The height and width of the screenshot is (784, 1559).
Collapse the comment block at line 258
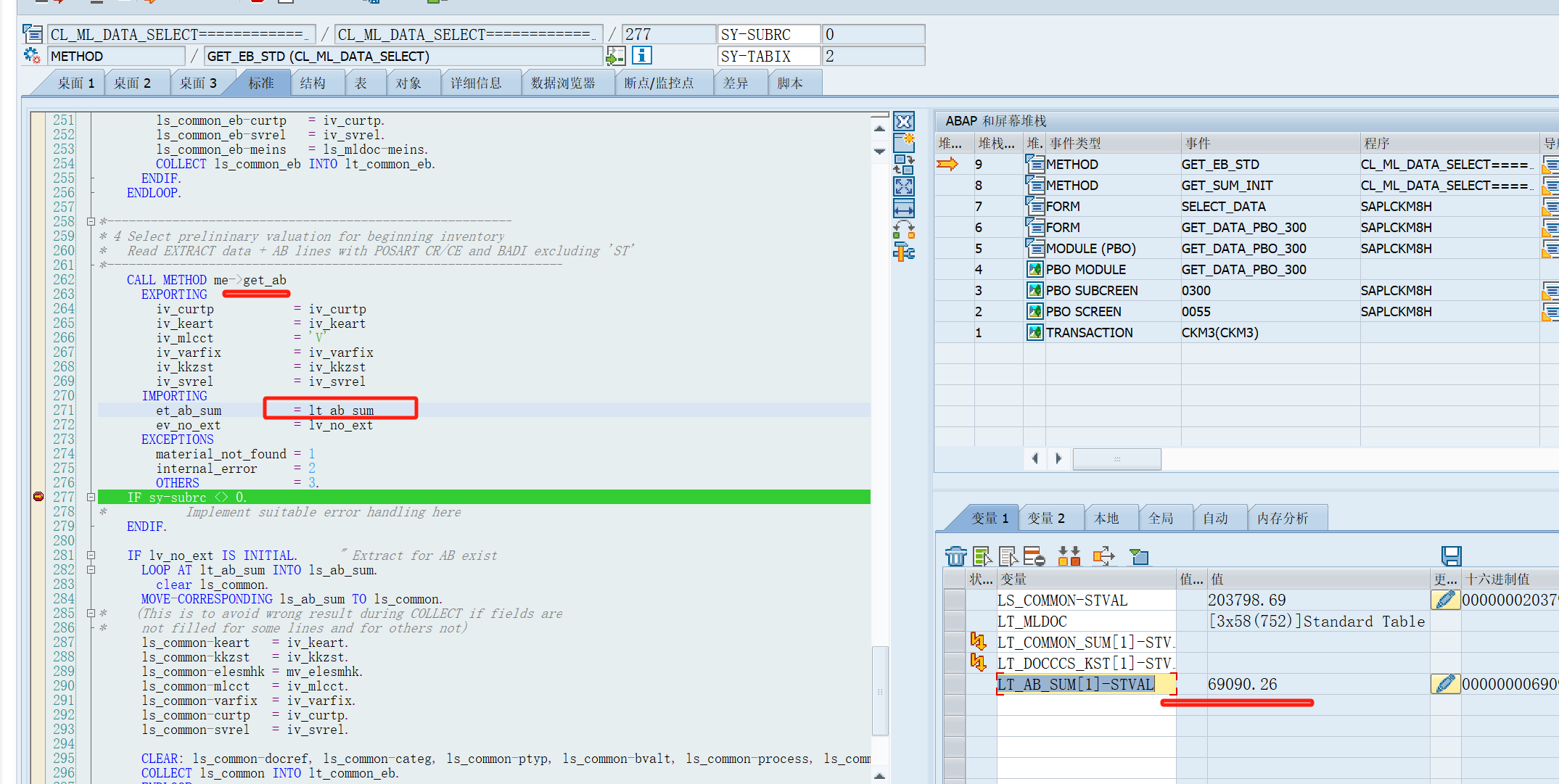click(x=91, y=221)
